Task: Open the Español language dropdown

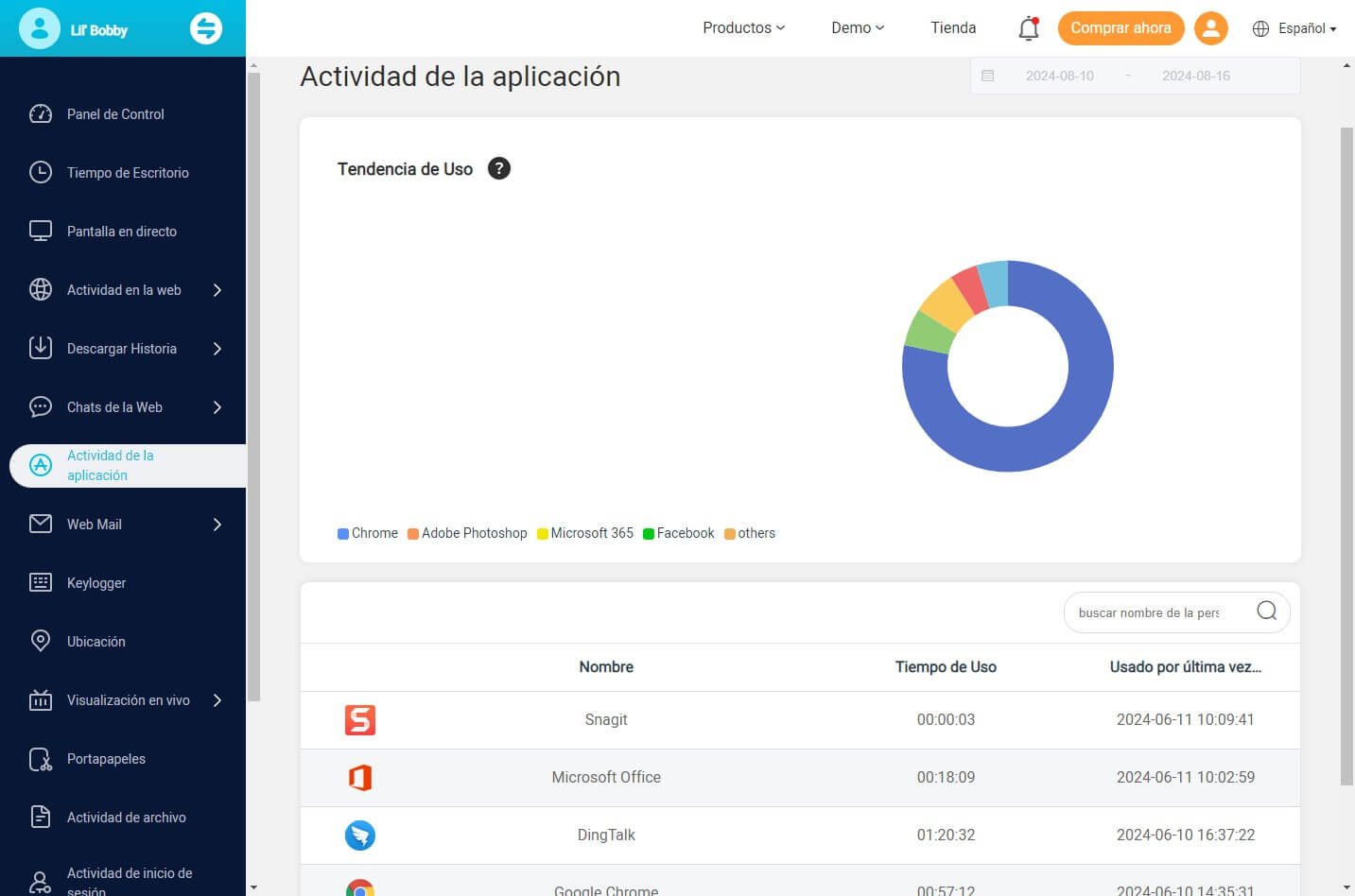Action: click(1307, 28)
